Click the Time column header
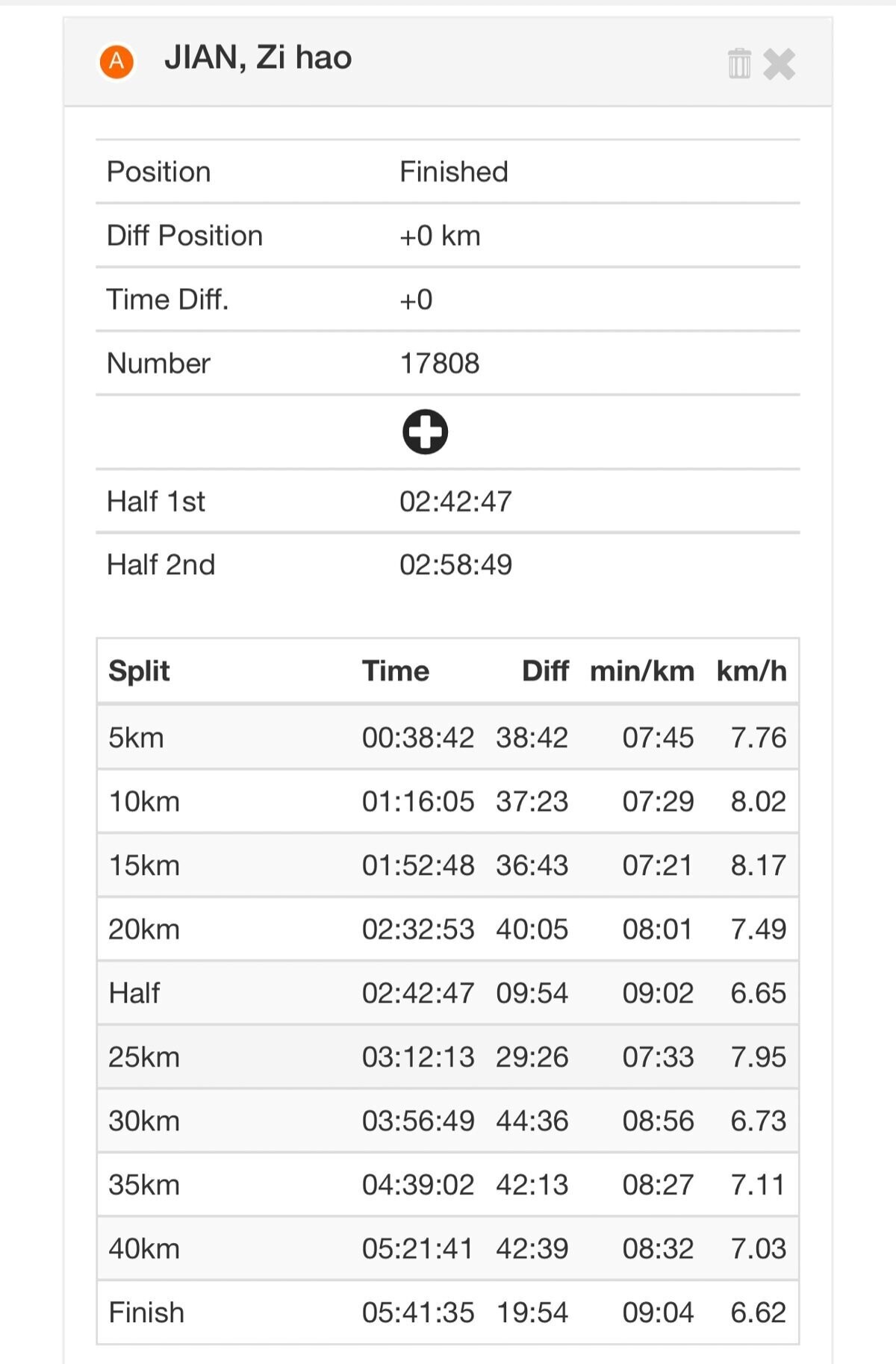Screen dimensions: 896x1364 point(396,670)
